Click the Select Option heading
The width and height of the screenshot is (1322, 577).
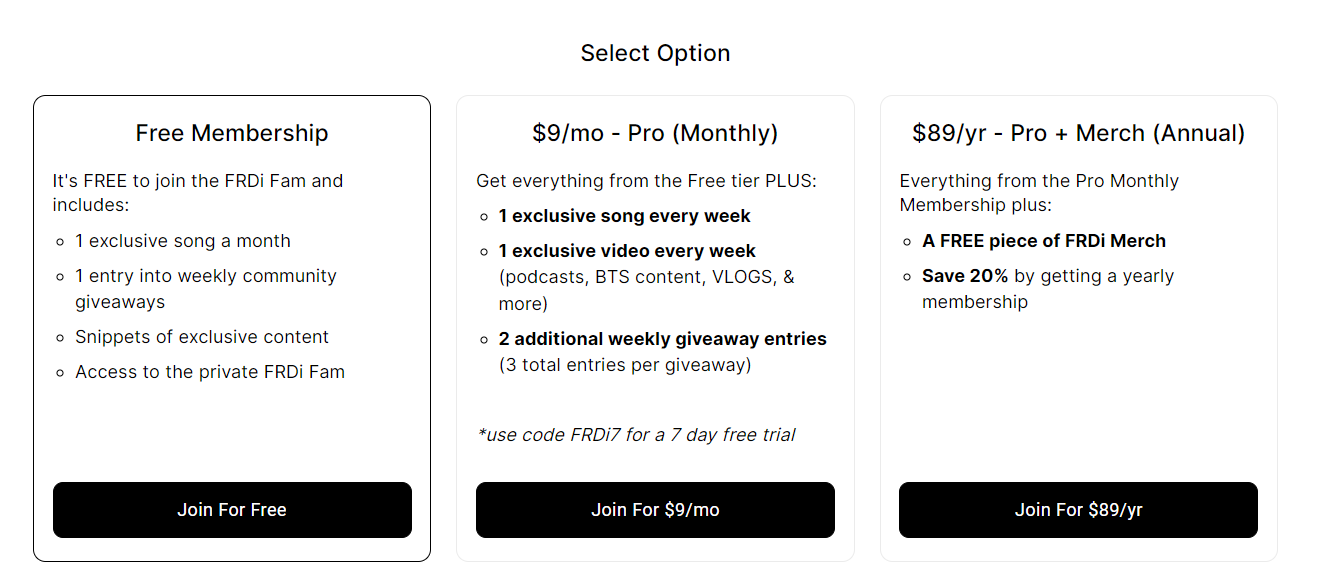click(655, 53)
